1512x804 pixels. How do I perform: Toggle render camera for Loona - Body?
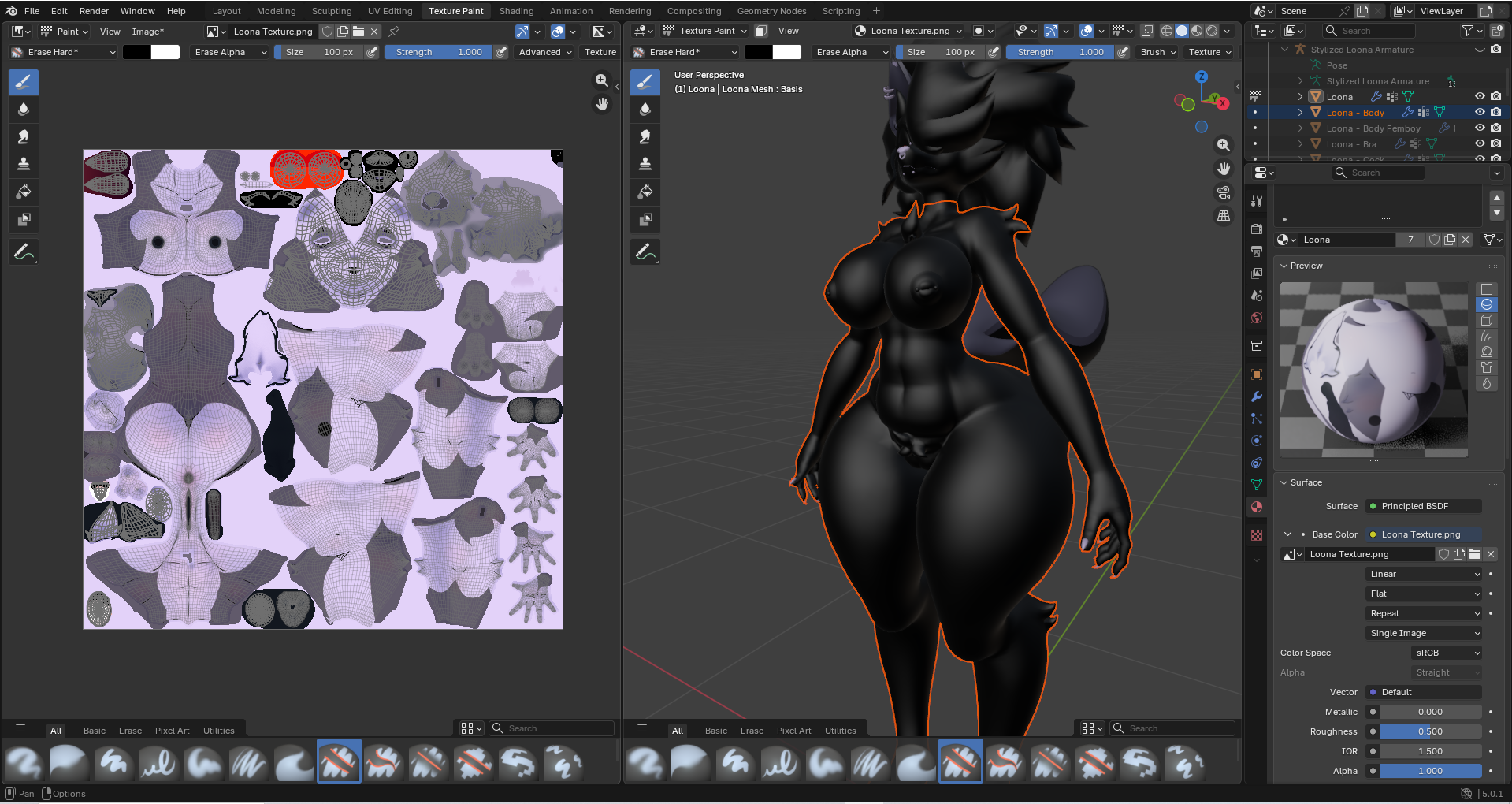(x=1495, y=113)
